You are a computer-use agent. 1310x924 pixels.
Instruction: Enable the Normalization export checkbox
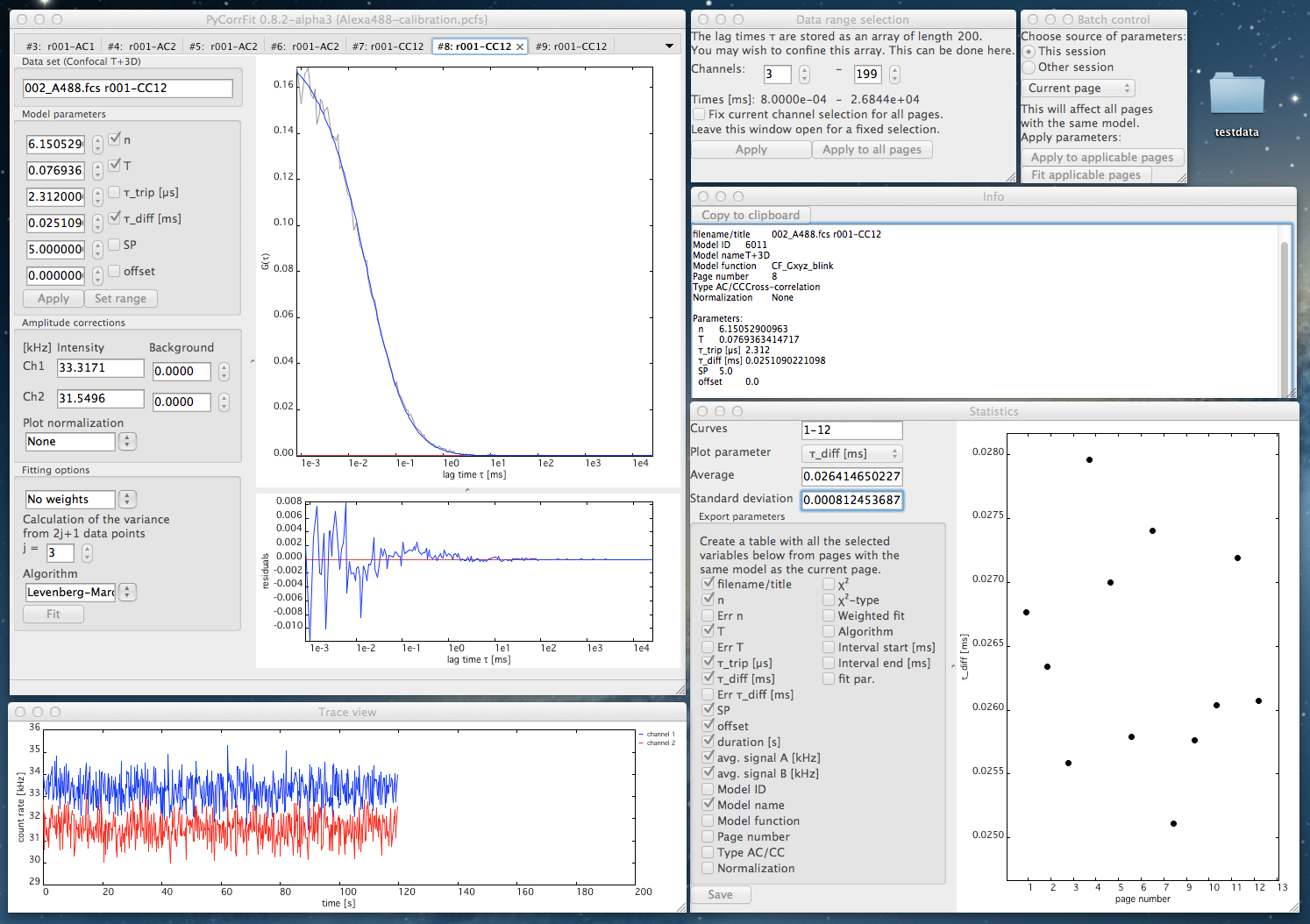[x=708, y=868]
